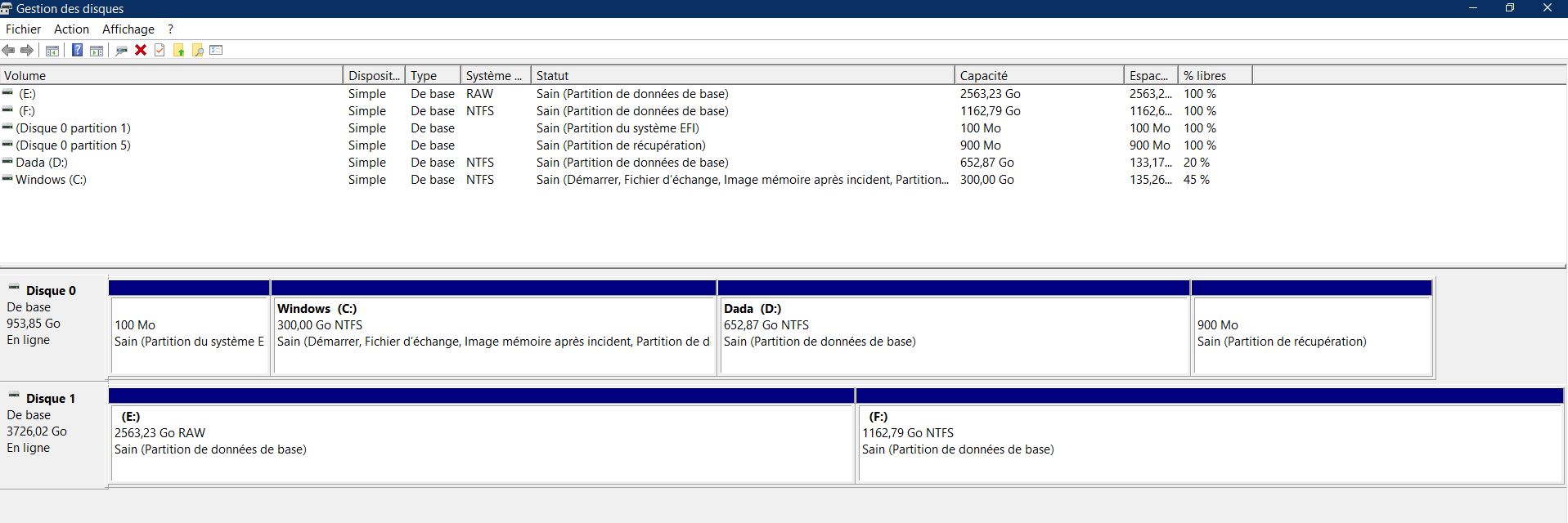Click the 953,85 Go size under Disque 0
The image size is (1568, 523).
point(34,324)
